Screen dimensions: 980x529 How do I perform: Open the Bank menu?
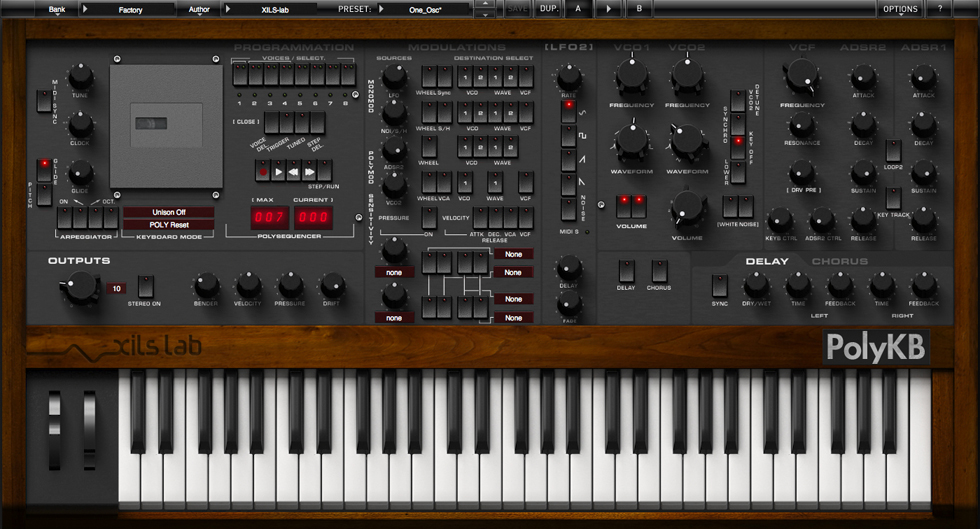(x=56, y=9)
